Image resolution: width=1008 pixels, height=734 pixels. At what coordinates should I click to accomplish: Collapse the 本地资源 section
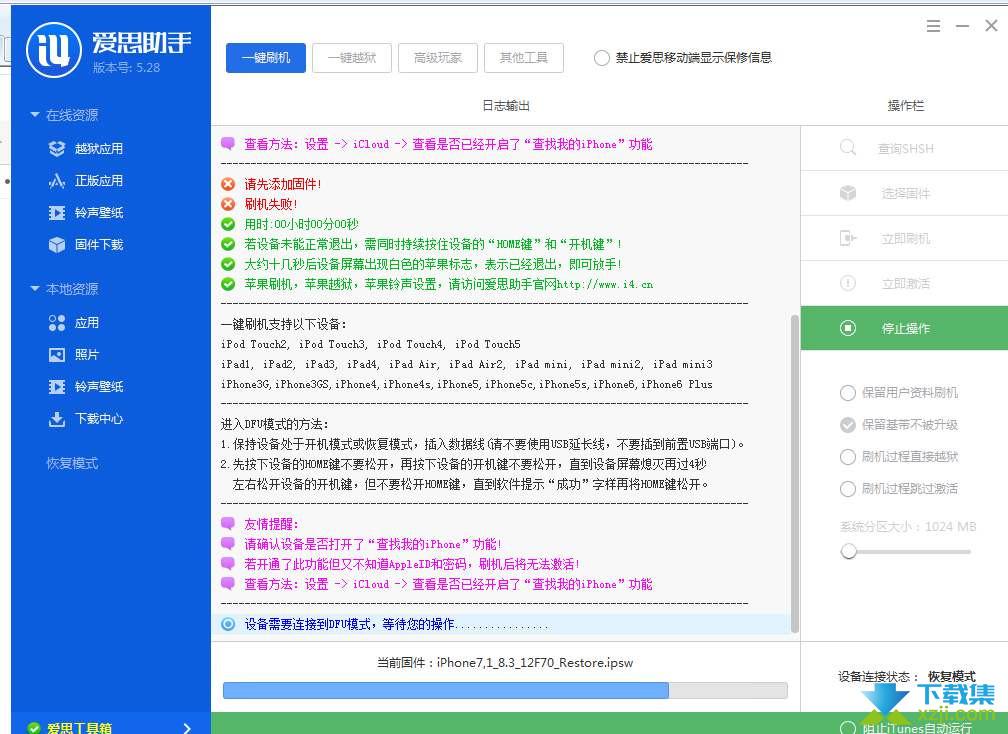click(x=35, y=289)
